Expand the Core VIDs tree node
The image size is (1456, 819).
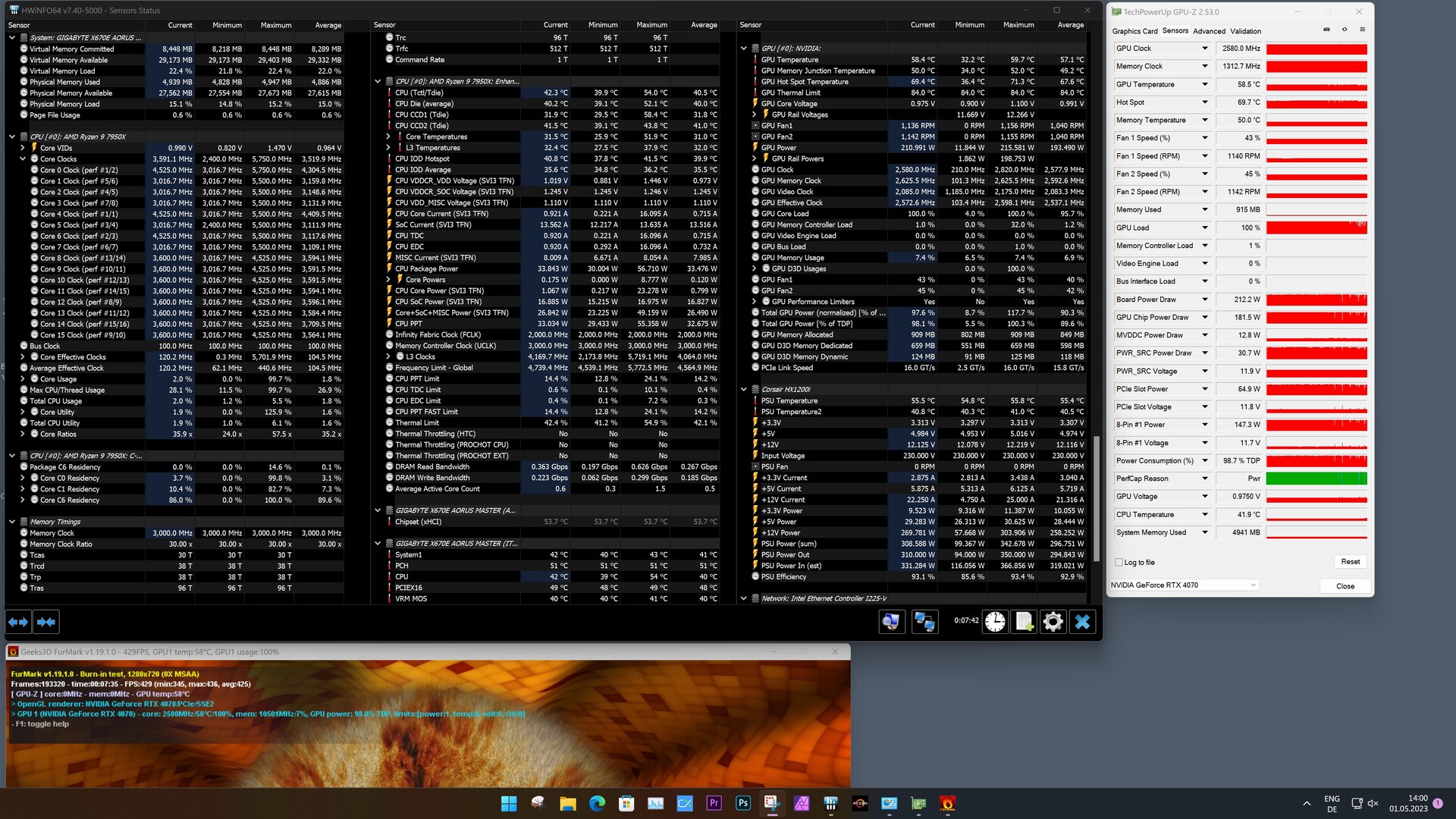23,148
